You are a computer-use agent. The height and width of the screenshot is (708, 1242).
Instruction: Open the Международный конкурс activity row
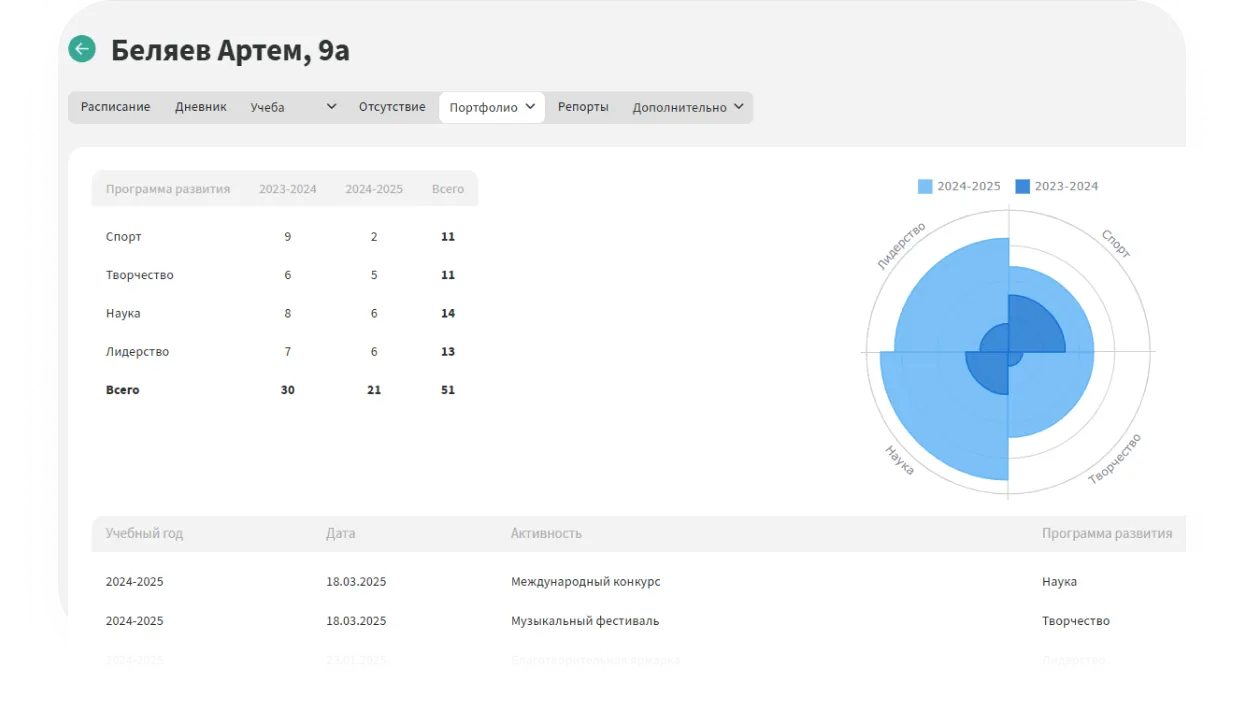pyautogui.click(x=585, y=582)
